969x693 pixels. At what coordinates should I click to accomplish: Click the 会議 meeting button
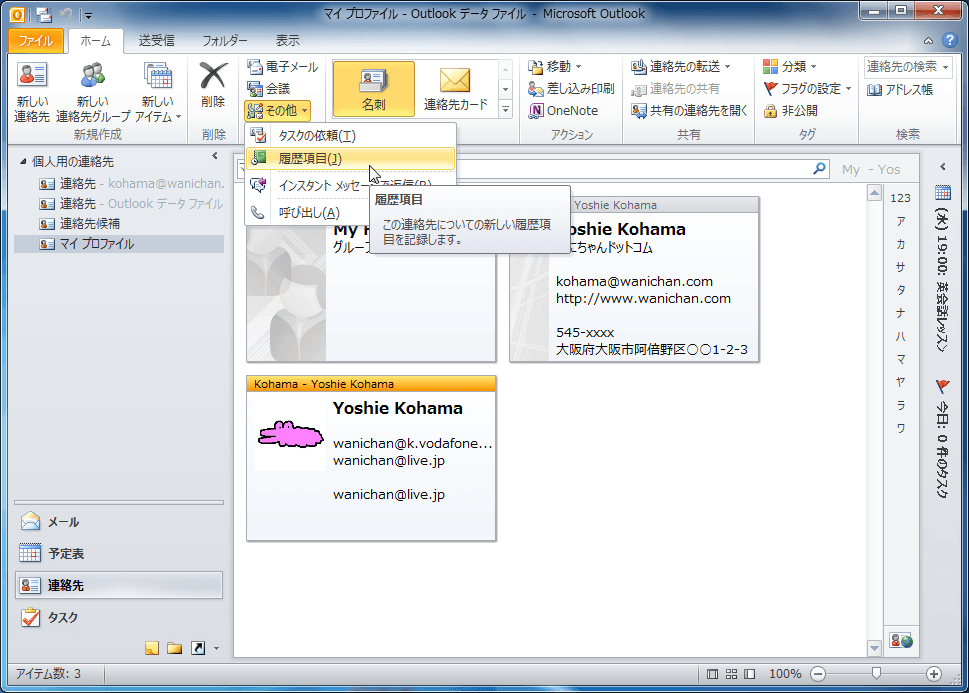click(269, 88)
